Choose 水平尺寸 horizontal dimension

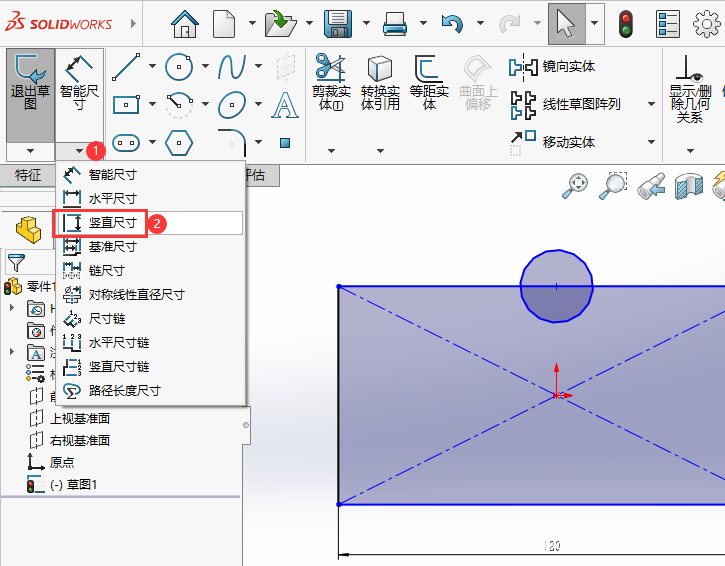point(151,199)
